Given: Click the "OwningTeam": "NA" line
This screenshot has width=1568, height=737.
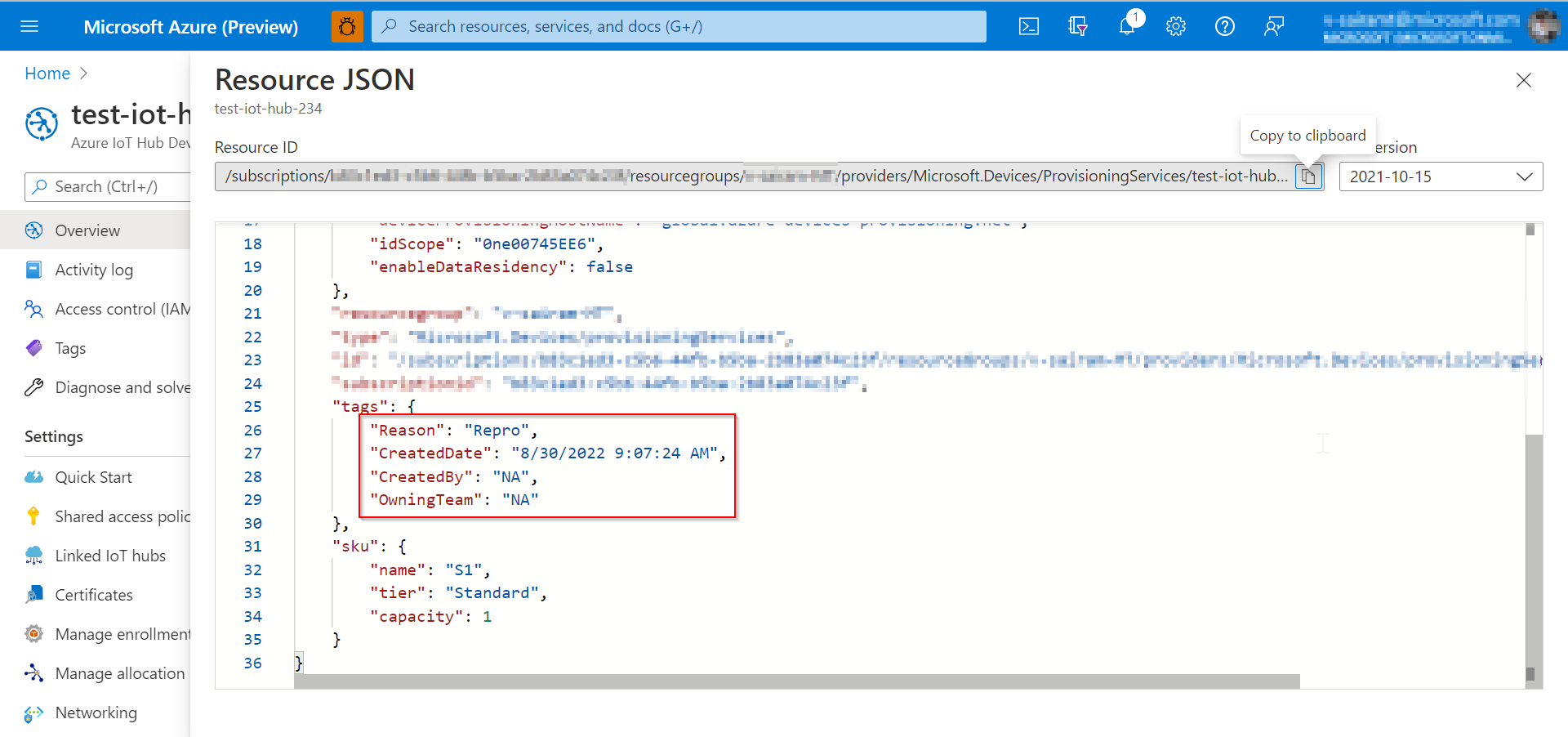Looking at the screenshot, I should (x=454, y=500).
